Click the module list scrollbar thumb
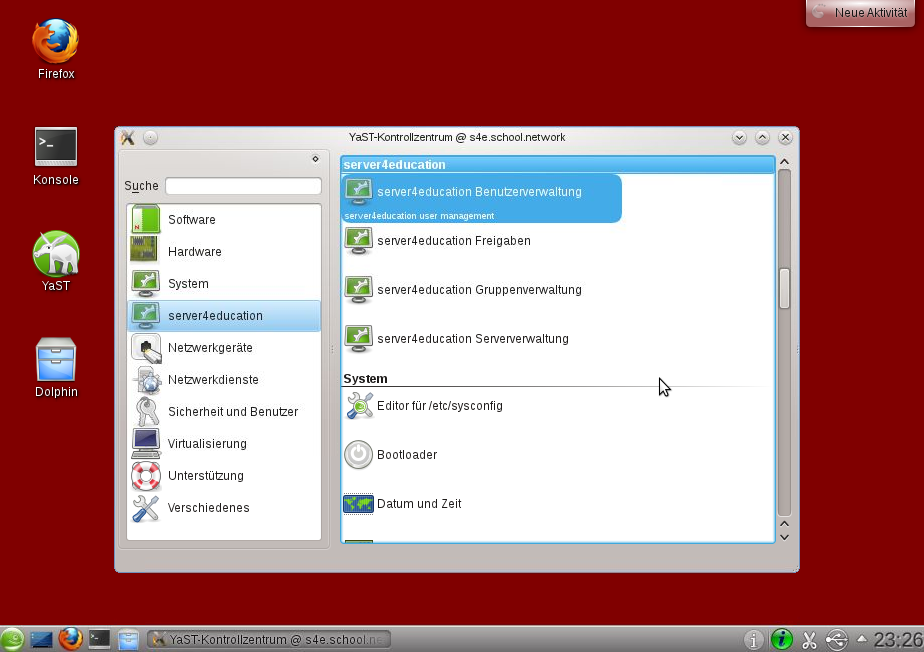Screen dimensions: 924x652 [x=784, y=288]
